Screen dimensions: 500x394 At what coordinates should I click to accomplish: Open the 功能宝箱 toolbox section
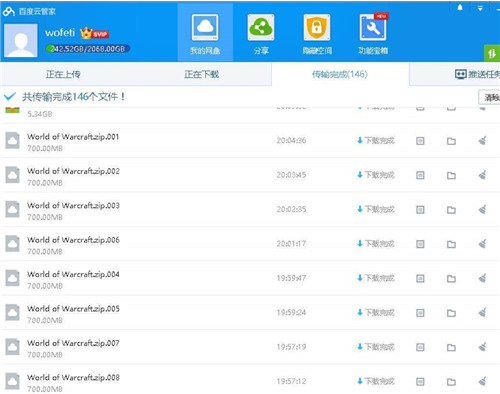(373, 33)
